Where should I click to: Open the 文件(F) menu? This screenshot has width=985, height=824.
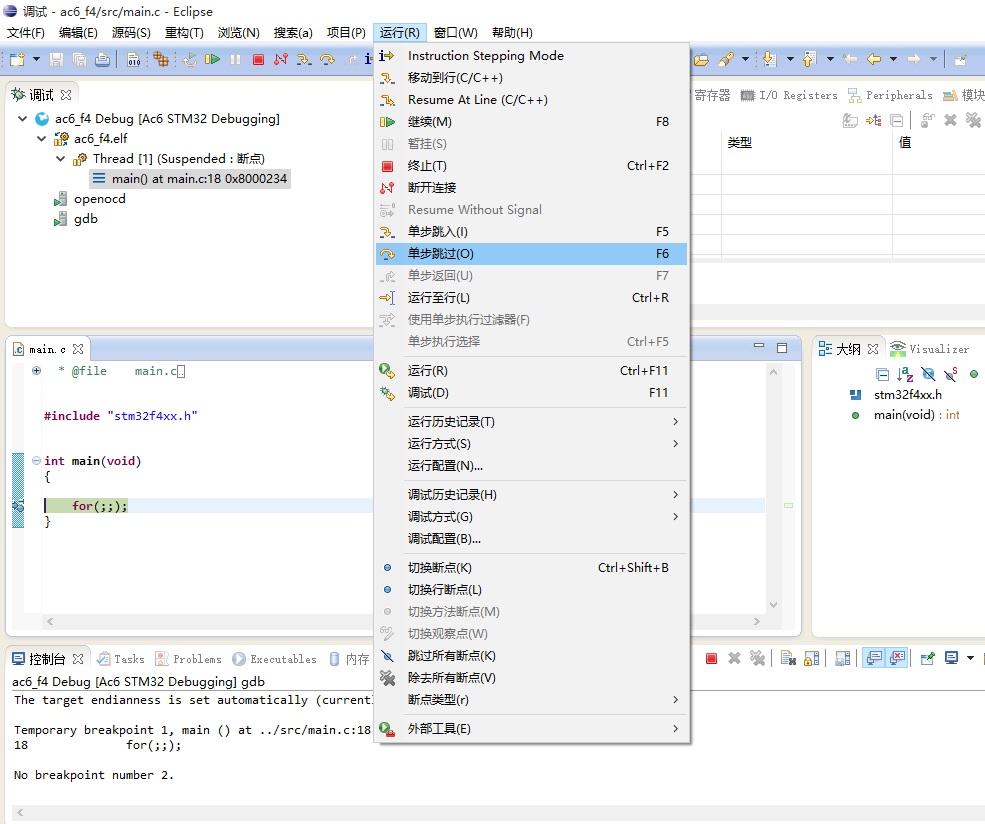(26, 33)
